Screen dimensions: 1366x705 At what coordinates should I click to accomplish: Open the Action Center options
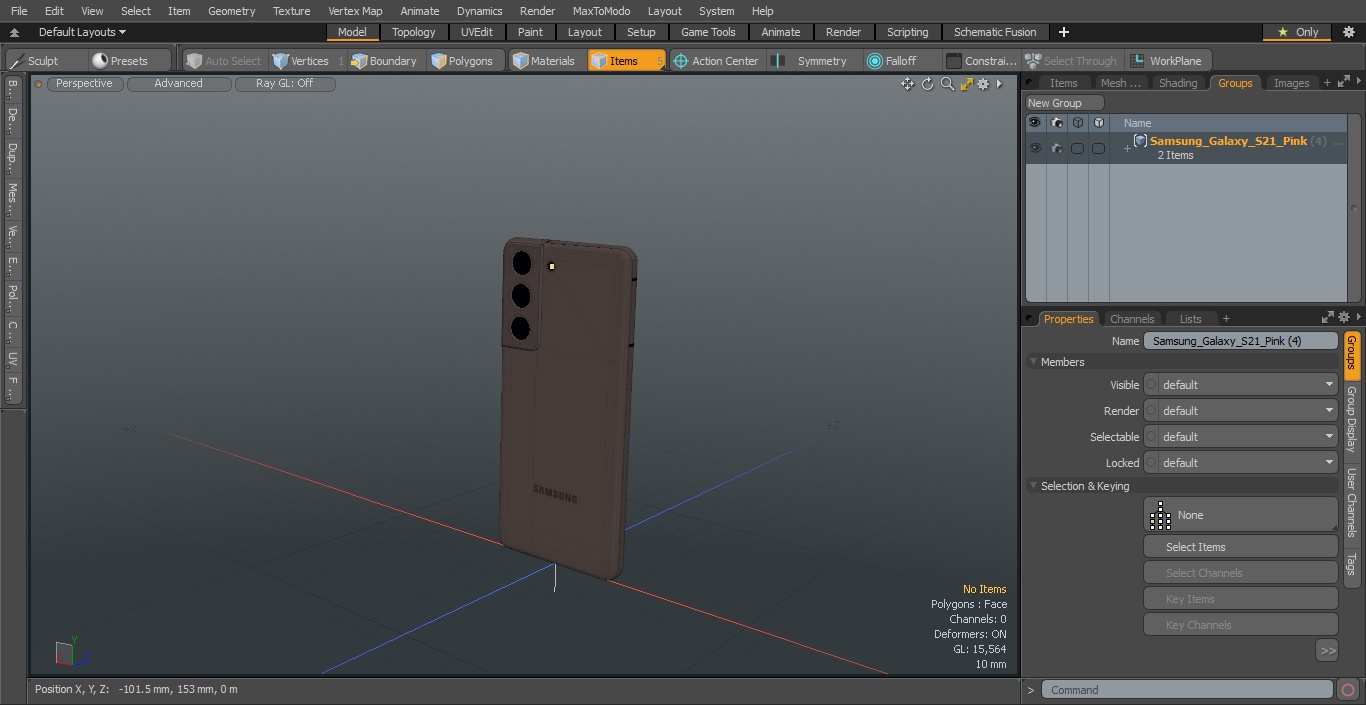716,61
